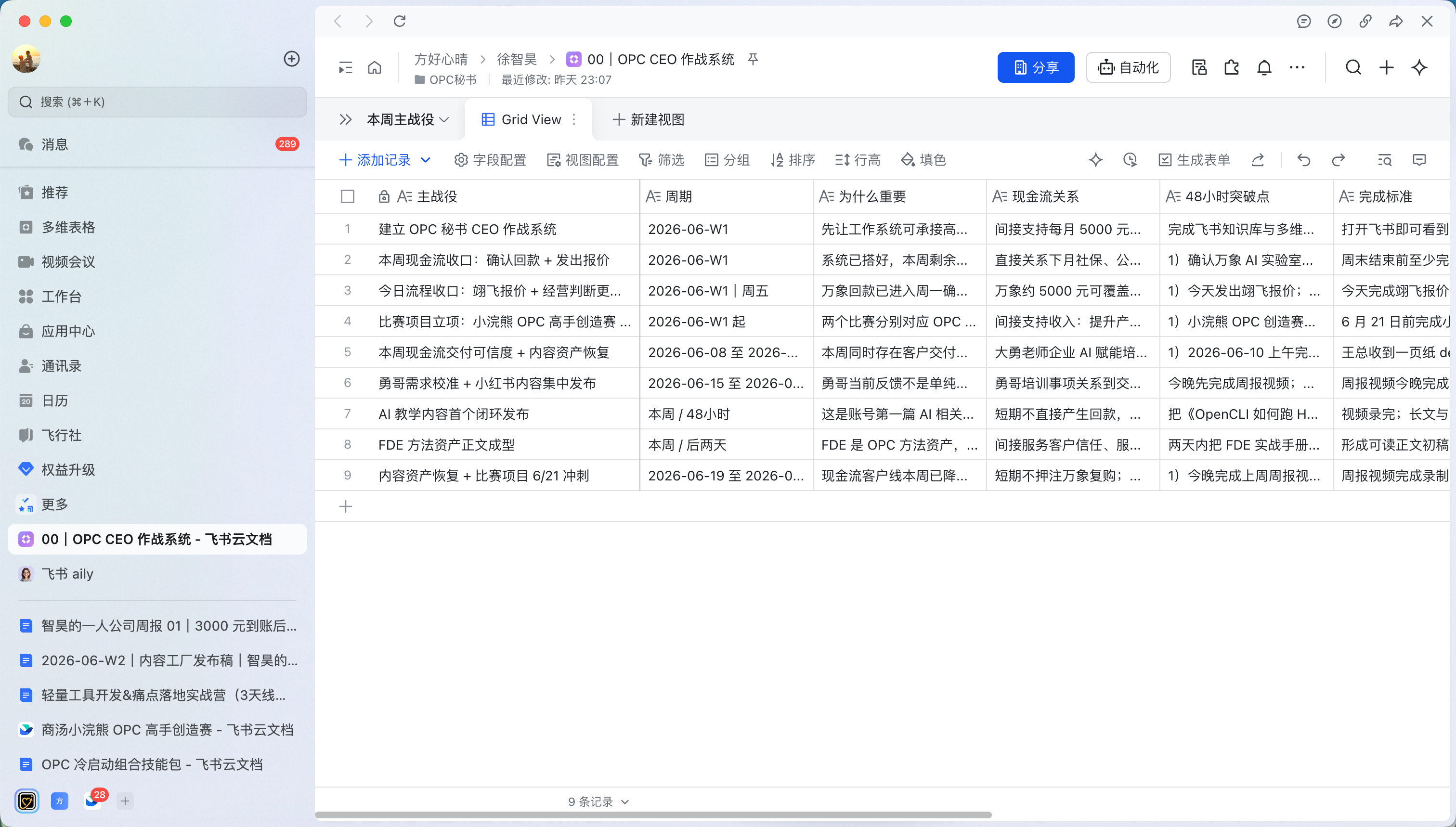Undo the last action
This screenshot has height=827, width=1456.
(x=1304, y=160)
